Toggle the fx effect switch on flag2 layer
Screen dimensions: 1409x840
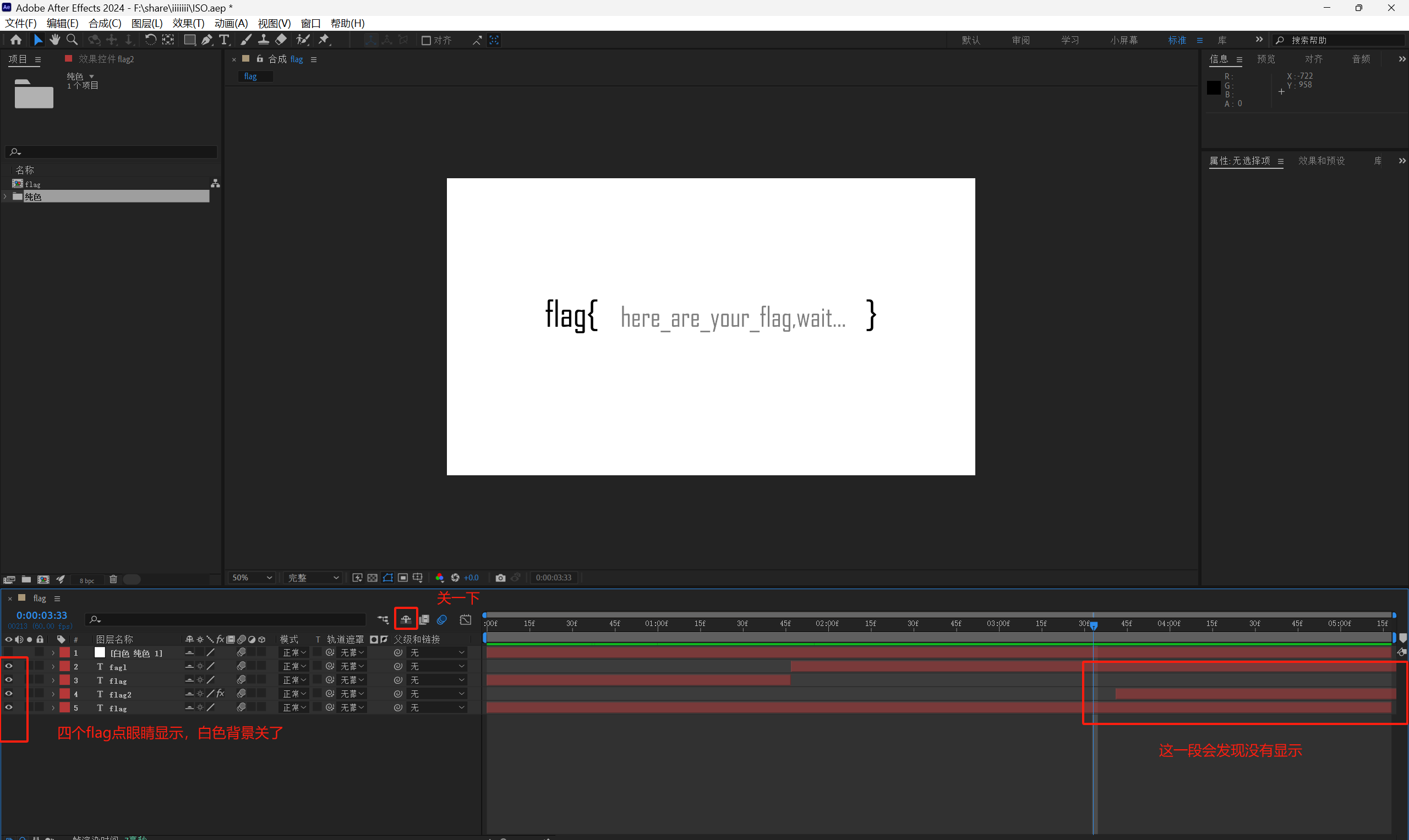click(x=220, y=693)
